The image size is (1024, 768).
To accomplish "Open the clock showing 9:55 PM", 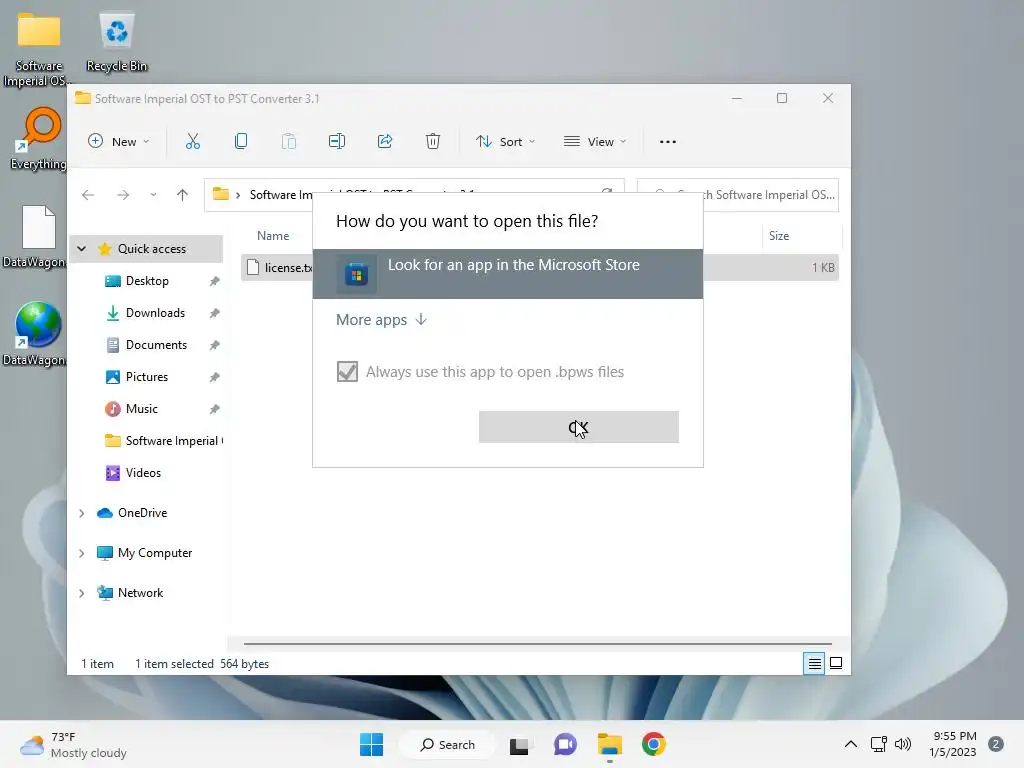I will [953, 744].
